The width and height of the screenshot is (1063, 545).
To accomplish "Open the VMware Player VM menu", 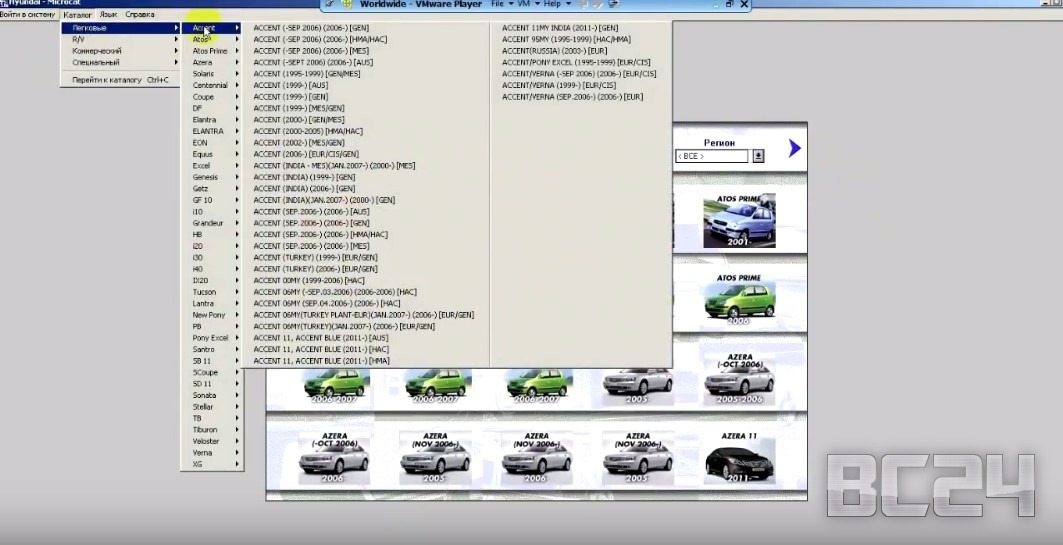I will [x=526, y=5].
